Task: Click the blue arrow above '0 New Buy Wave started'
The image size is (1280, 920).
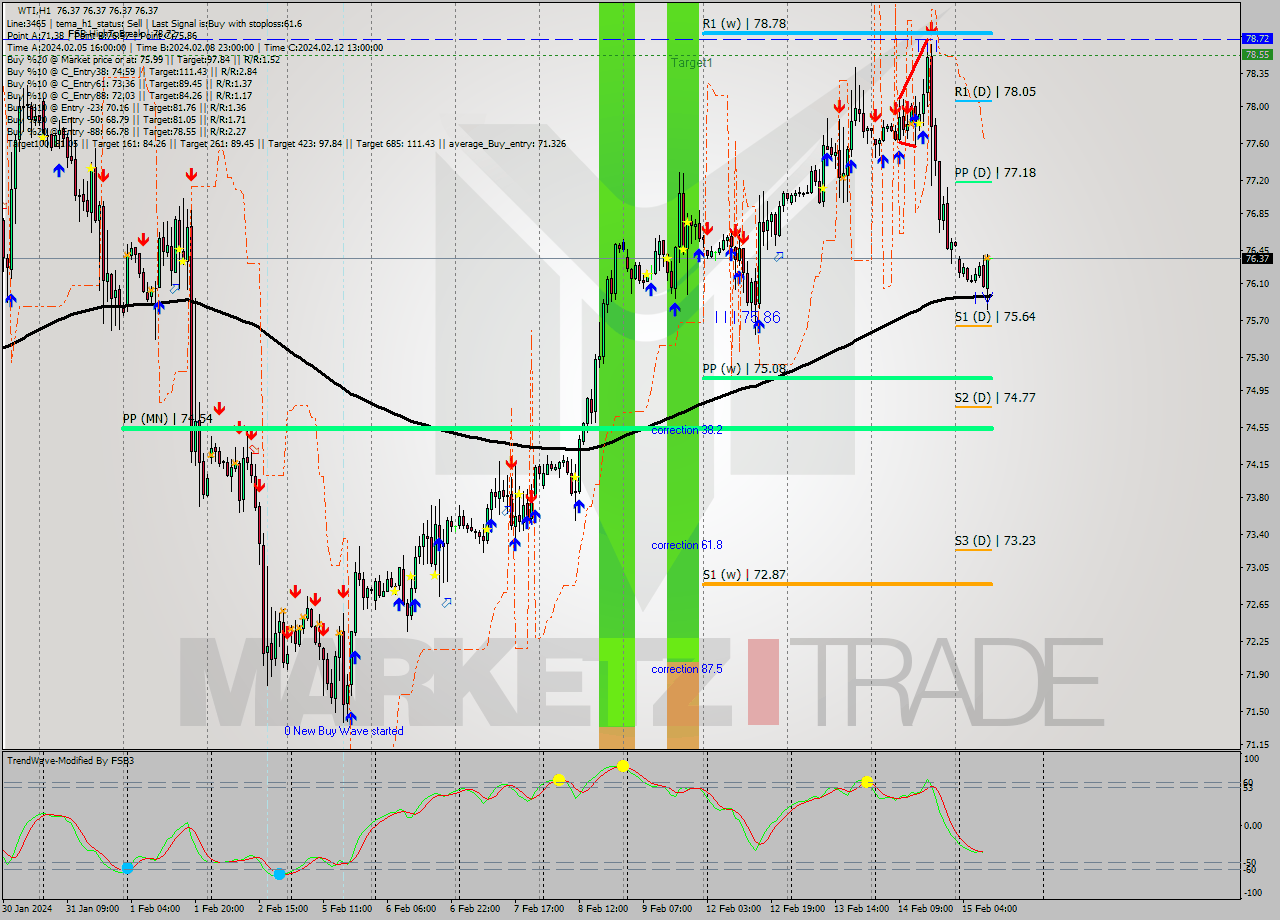Action: [350, 716]
